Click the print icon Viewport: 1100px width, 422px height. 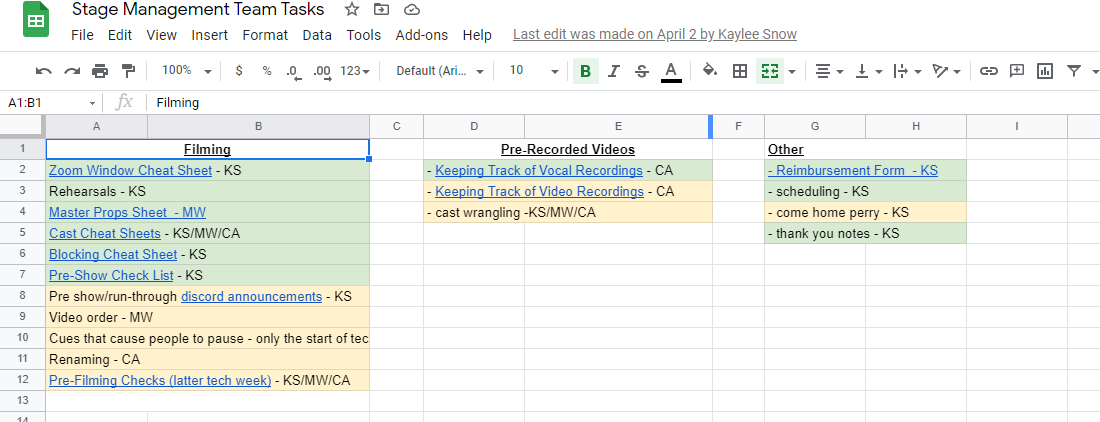pos(100,71)
